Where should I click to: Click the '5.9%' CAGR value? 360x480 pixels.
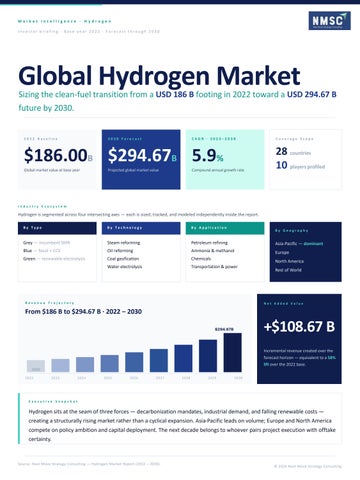pos(208,156)
